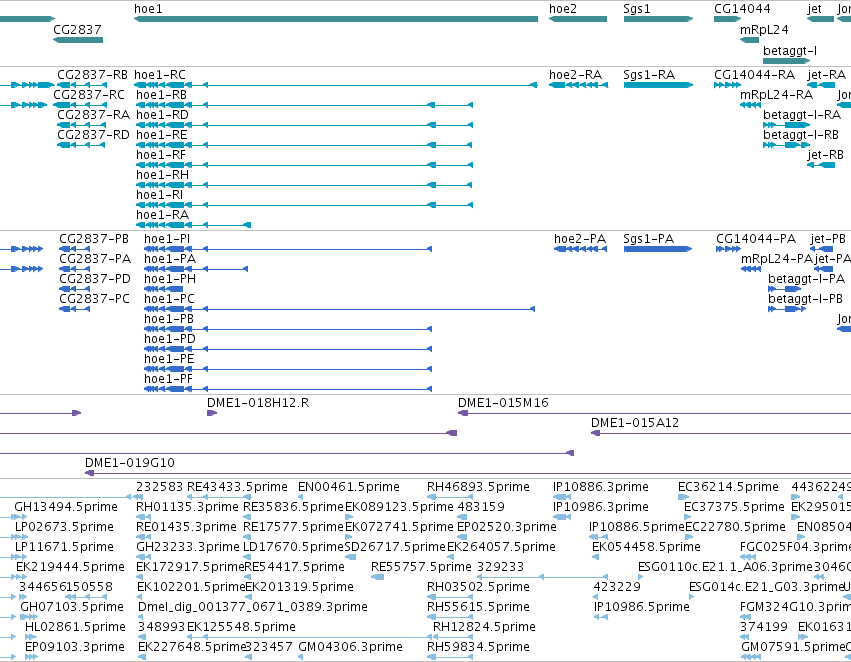The width and height of the screenshot is (851, 662).
Task: Select the jet-PB protein label
Action: tap(828, 239)
